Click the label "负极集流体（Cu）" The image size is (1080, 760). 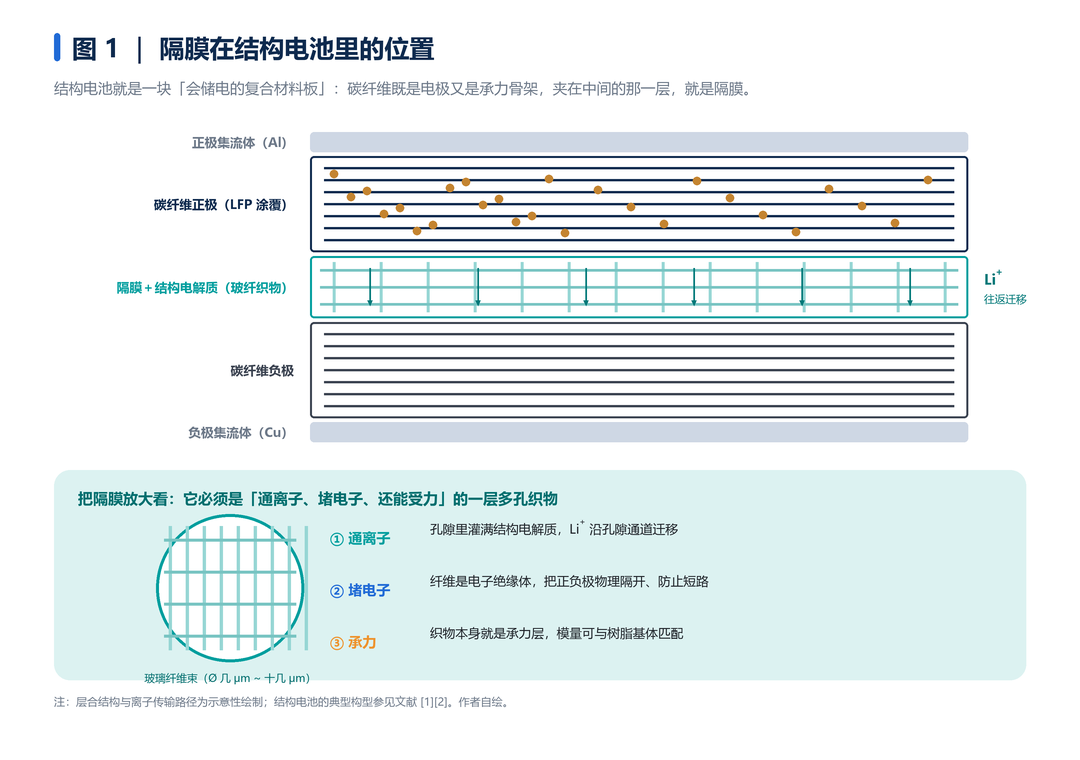[x=238, y=433]
